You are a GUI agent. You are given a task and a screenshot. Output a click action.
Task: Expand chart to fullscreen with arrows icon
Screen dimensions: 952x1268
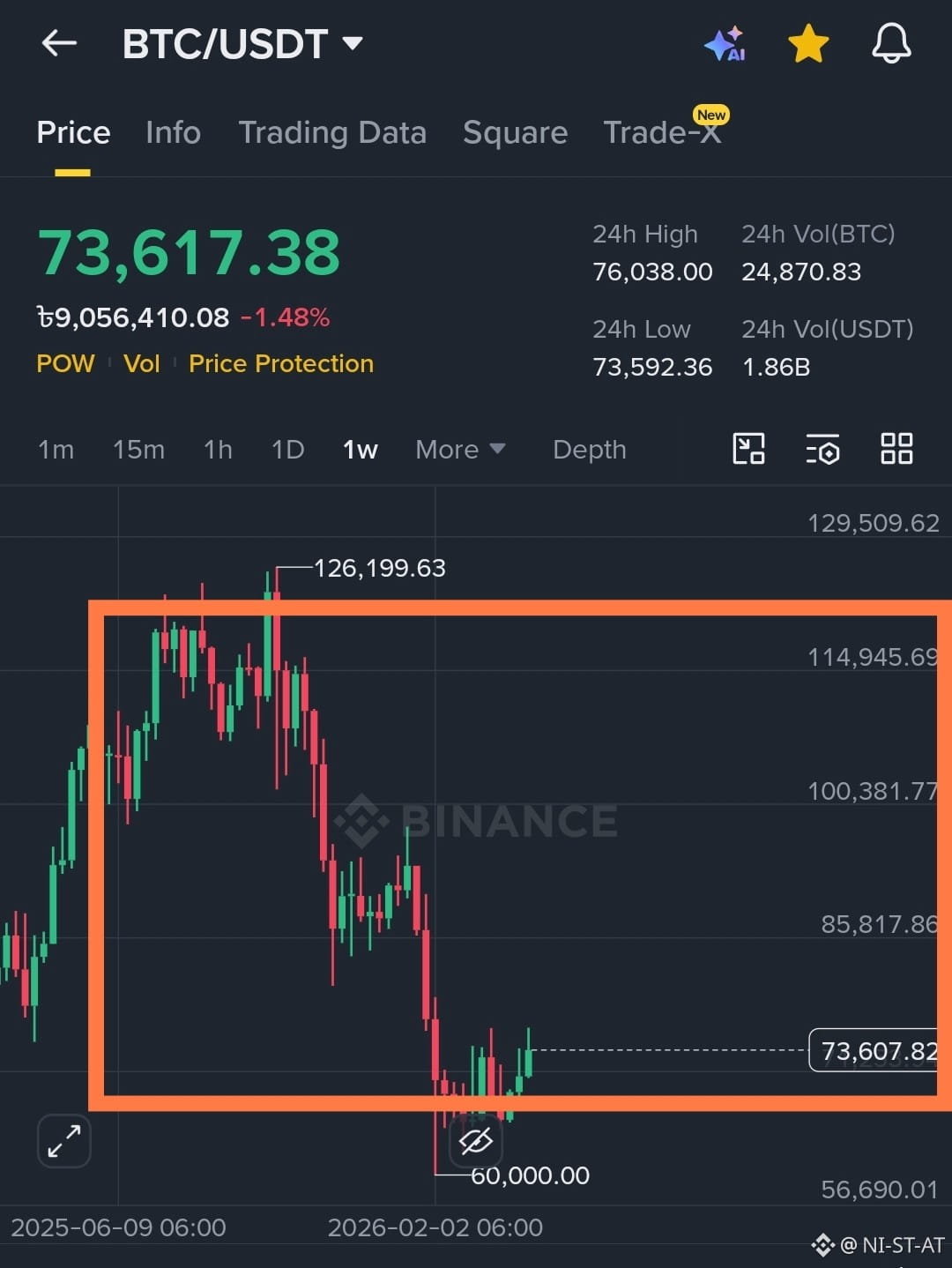(64, 1141)
